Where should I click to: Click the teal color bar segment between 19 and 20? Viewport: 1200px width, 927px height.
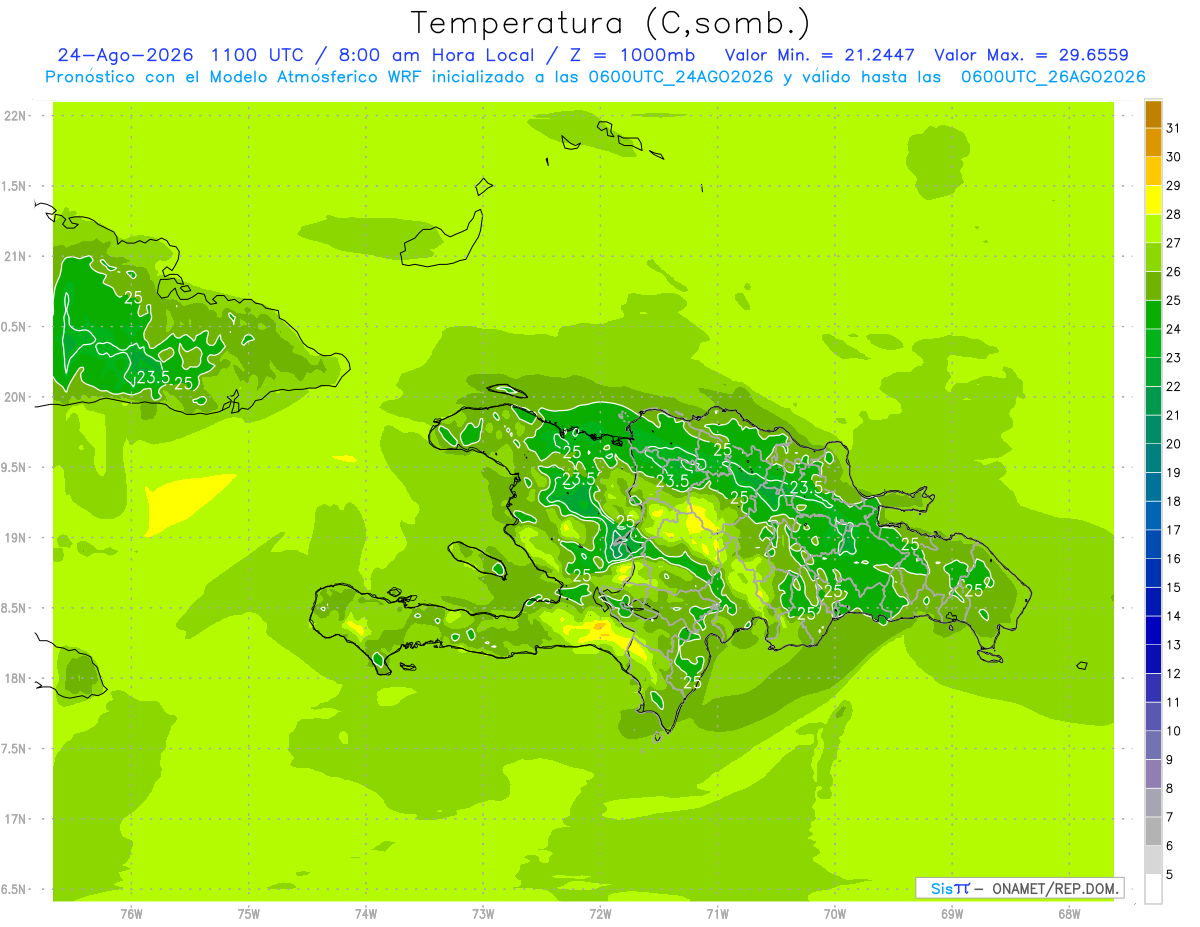[x=1153, y=458]
